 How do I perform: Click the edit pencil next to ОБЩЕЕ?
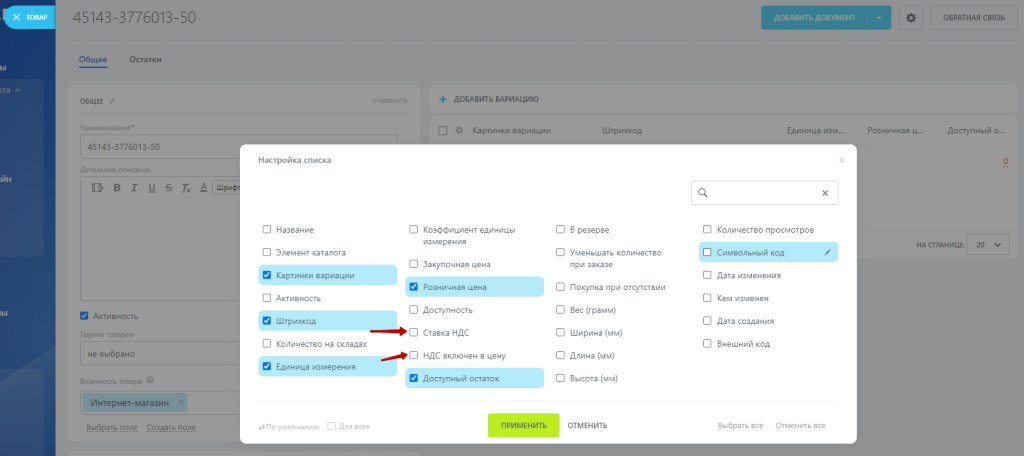(x=112, y=100)
